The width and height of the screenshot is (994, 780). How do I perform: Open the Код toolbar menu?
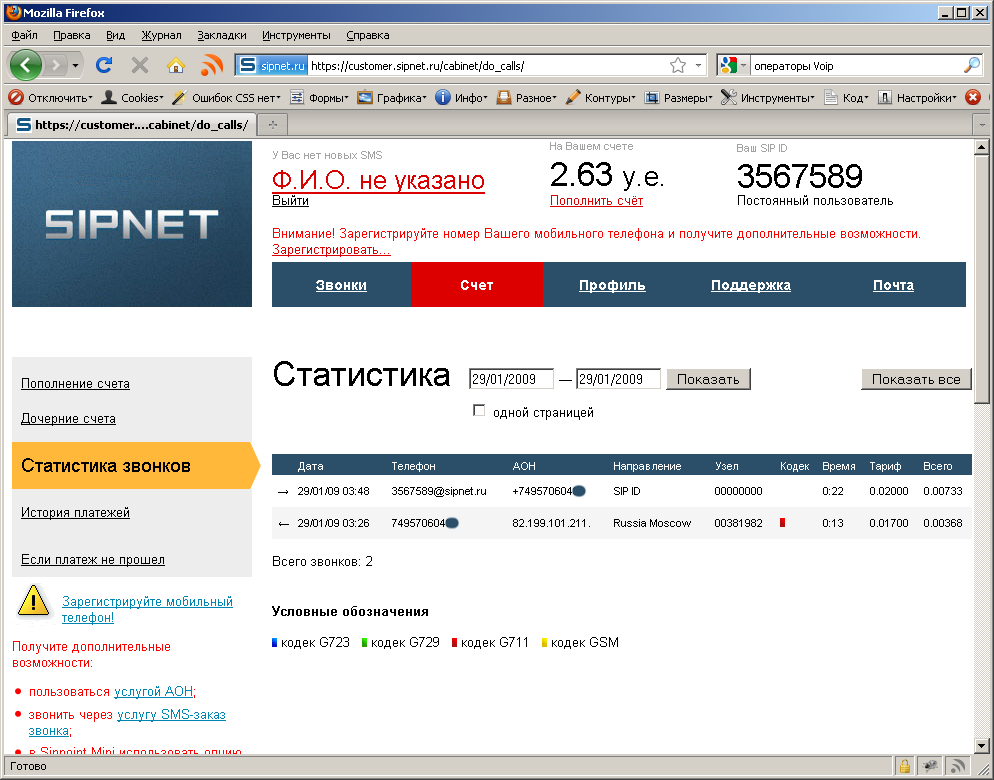(846, 98)
